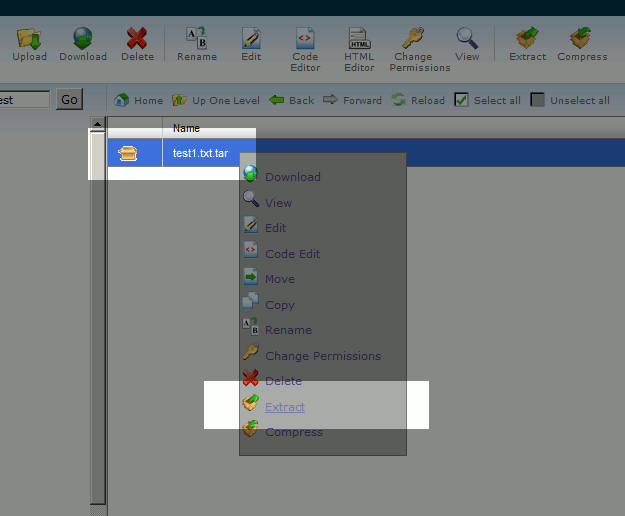The height and width of the screenshot is (516, 625).
Task: Click the A-B icon beside context-menu Rename
Action: click(251, 327)
